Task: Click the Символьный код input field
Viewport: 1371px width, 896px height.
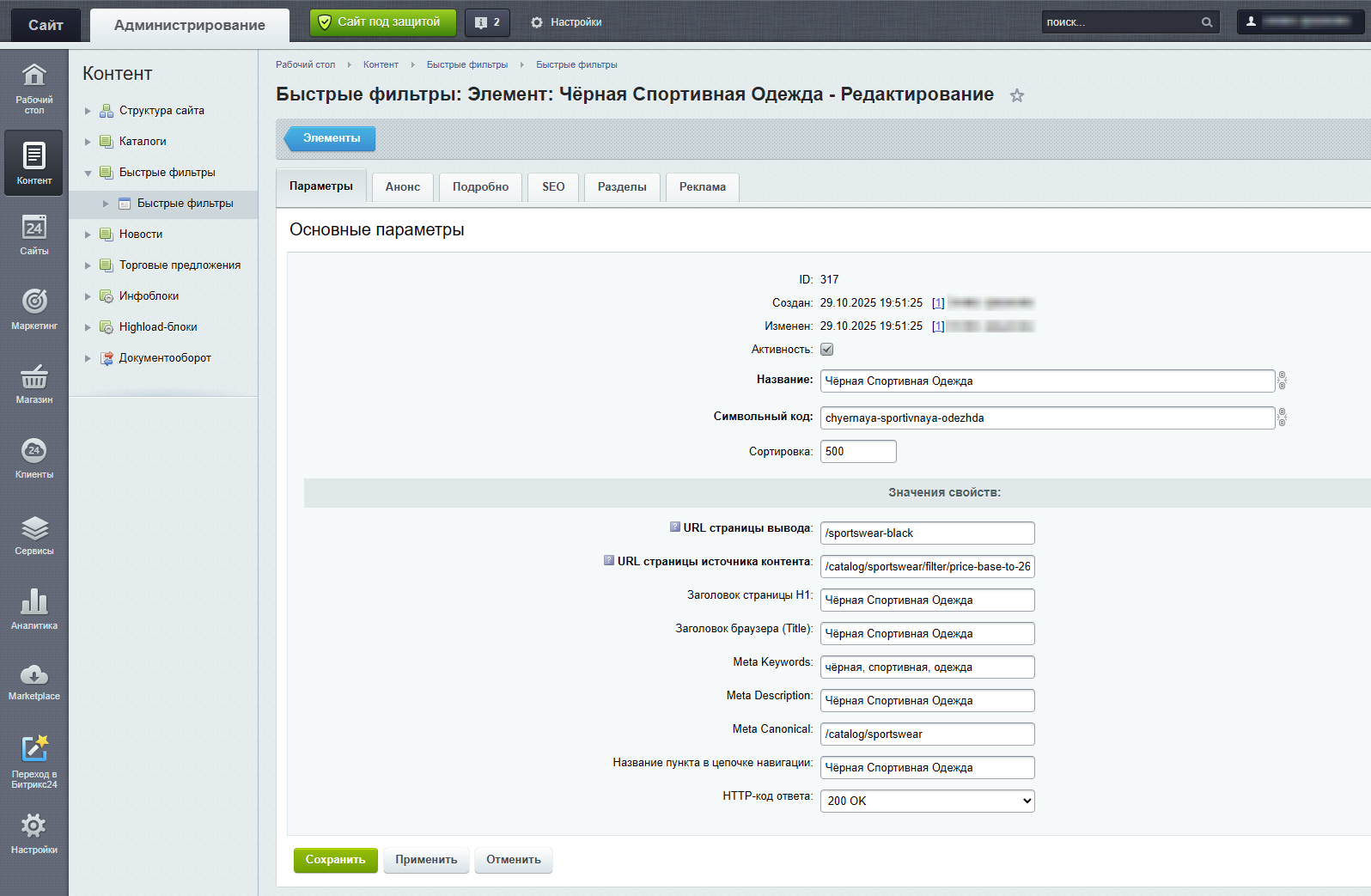Action: click(1046, 418)
